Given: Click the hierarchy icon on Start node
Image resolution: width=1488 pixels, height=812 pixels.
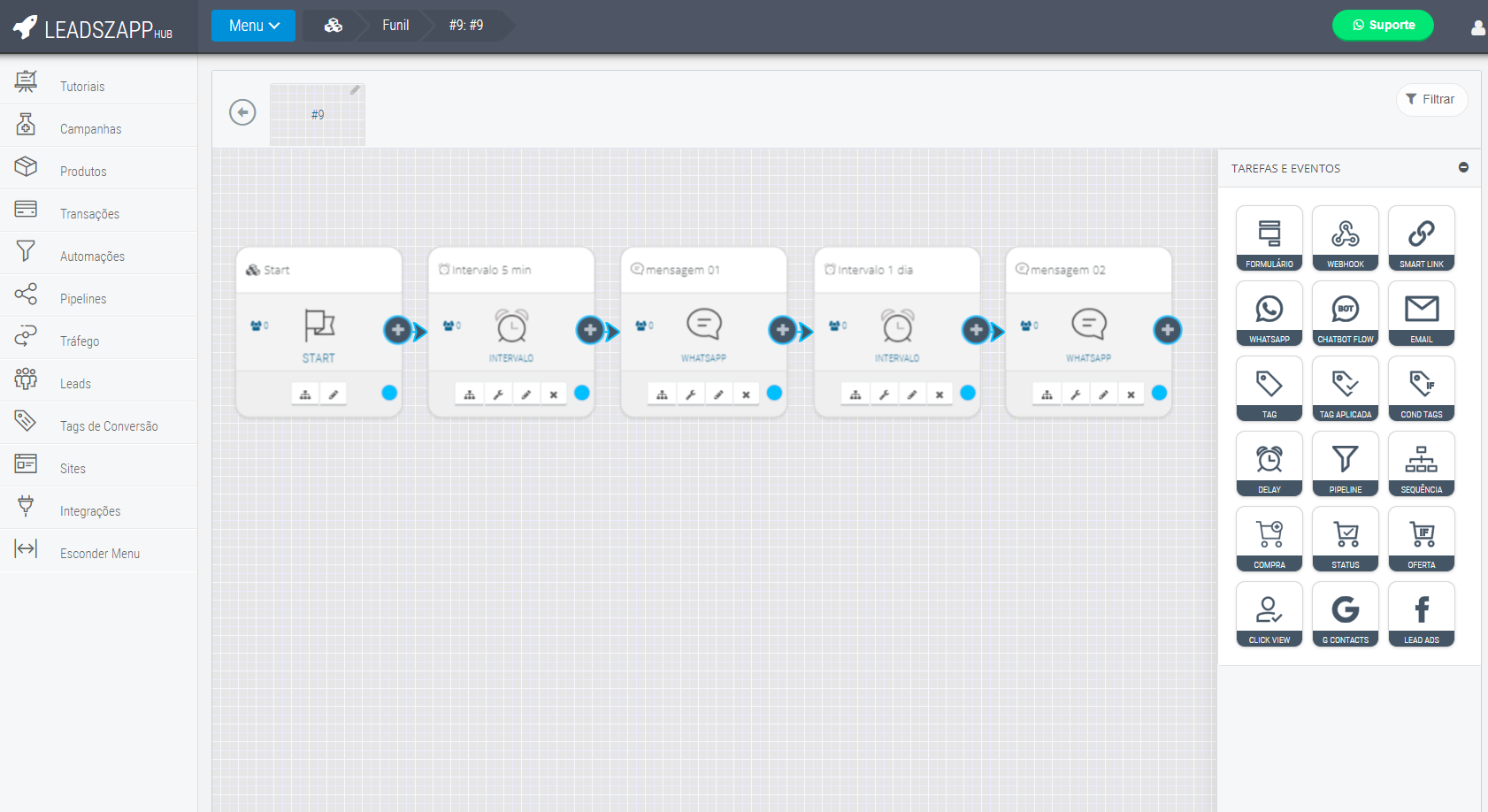Looking at the screenshot, I should [x=305, y=395].
